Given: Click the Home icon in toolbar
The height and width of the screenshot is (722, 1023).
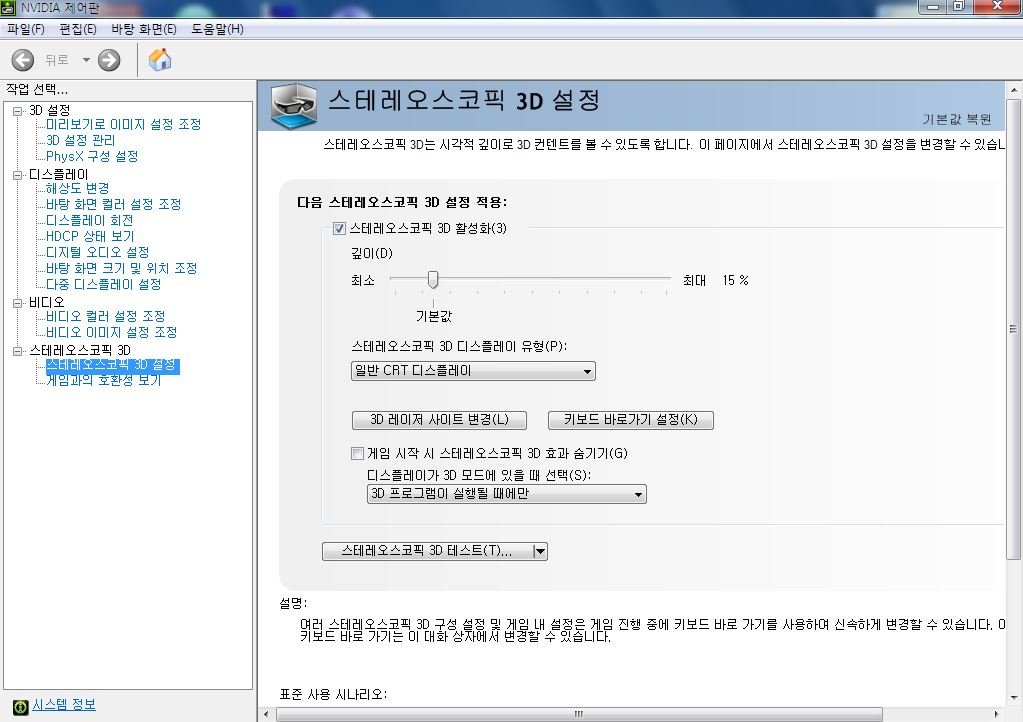Looking at the screenshot, I should click(x=160, y=60).
